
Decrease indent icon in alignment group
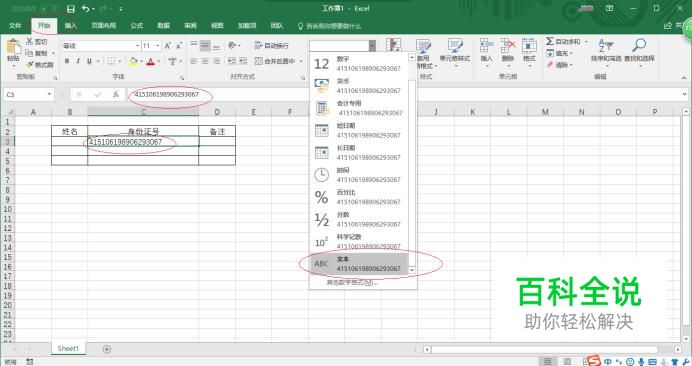click(232, 61)
